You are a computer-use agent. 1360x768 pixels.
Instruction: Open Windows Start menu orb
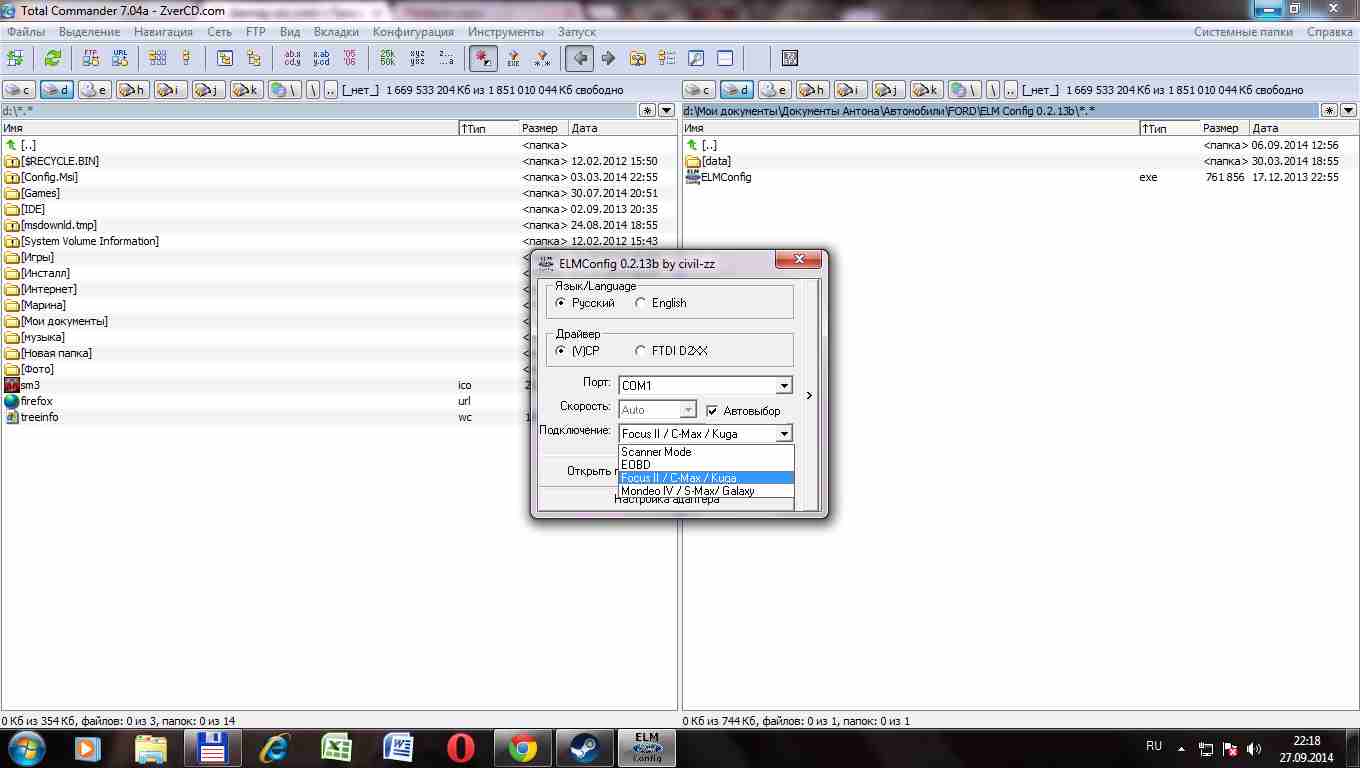pos(26,748)
